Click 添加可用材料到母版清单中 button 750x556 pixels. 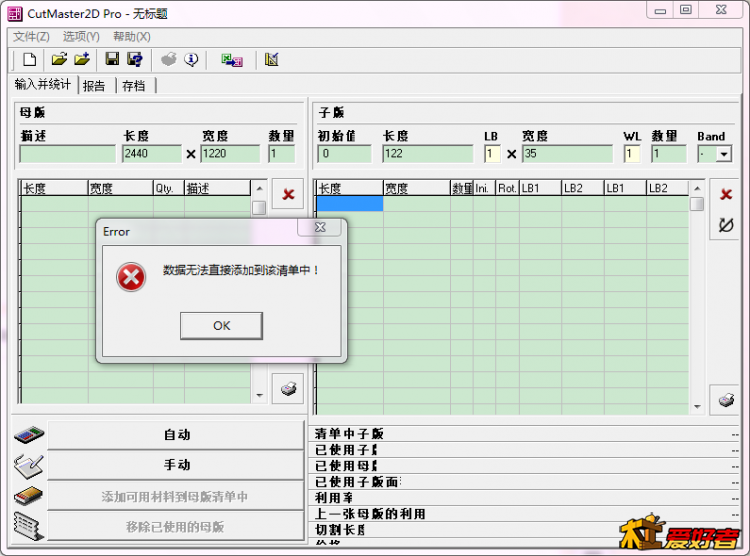pyautogui.click(x=176, y=496)
